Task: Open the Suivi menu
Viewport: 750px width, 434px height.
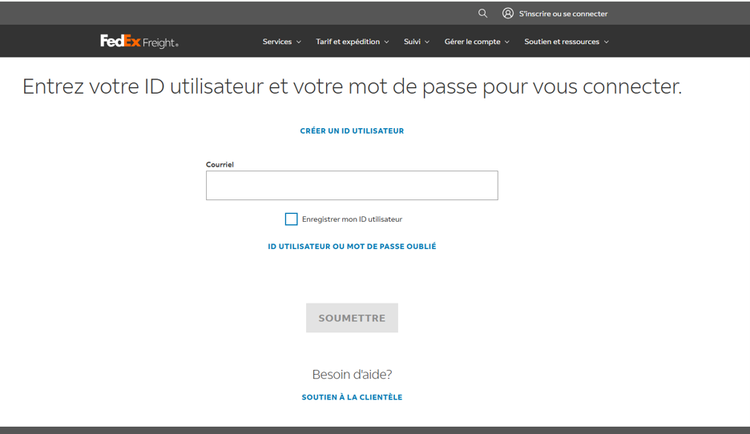Action: [417, 42]
